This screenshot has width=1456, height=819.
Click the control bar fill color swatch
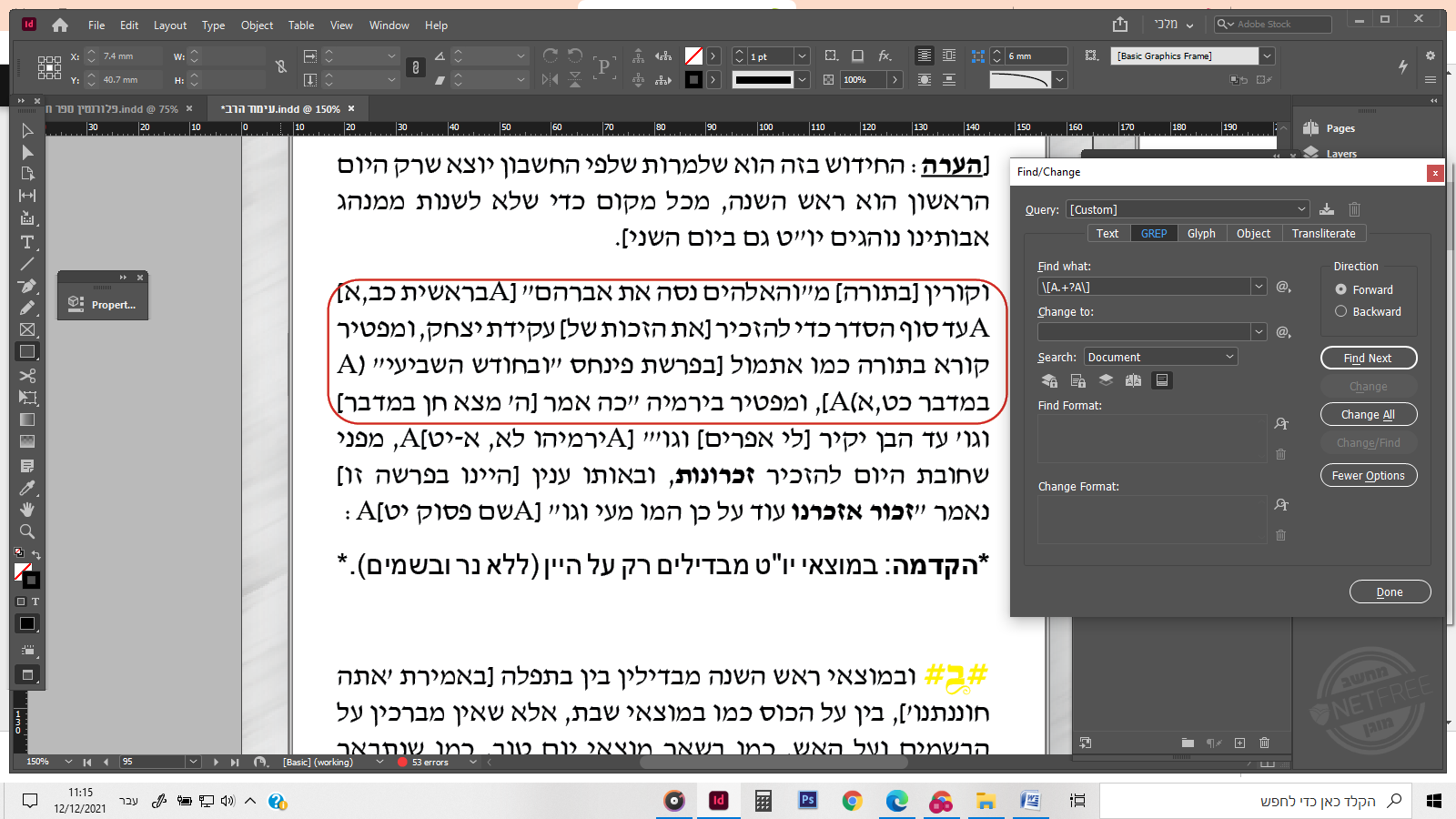(x=693, y=56)
